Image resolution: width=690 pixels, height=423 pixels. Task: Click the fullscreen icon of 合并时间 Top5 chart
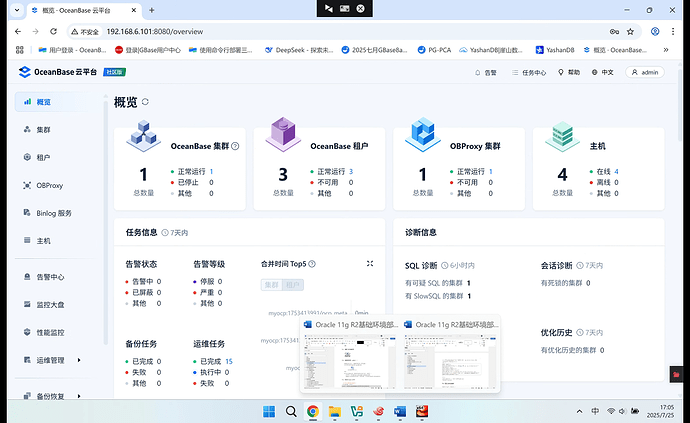[370, 264]
